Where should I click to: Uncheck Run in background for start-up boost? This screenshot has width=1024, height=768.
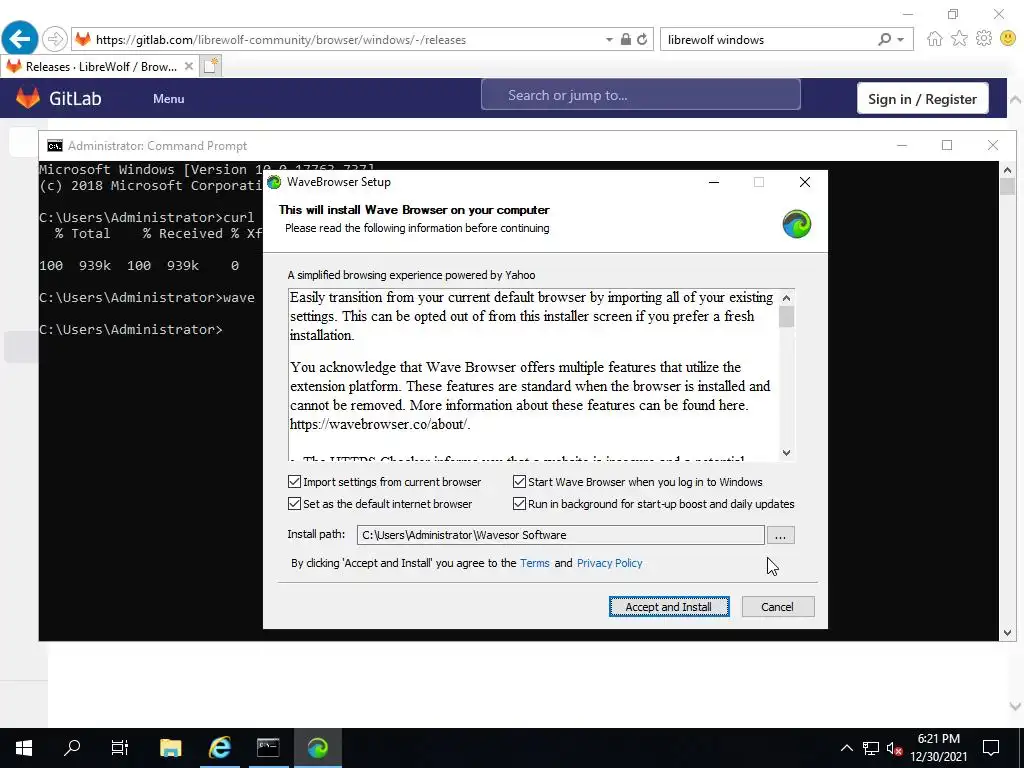pyautogui.click(x=519, y=504)
